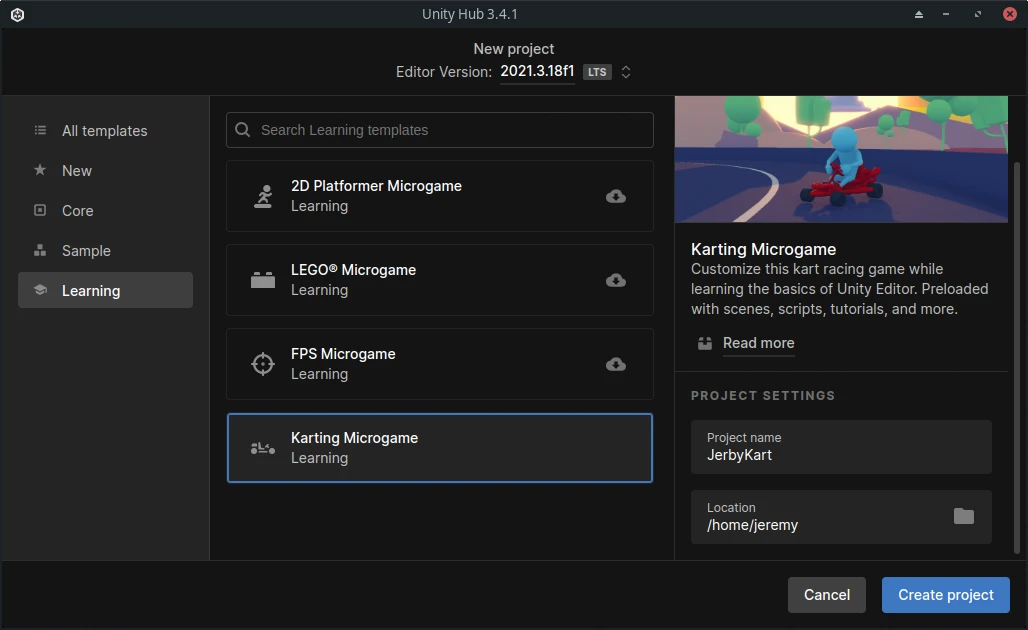Select the Sample category

point(106,250)
